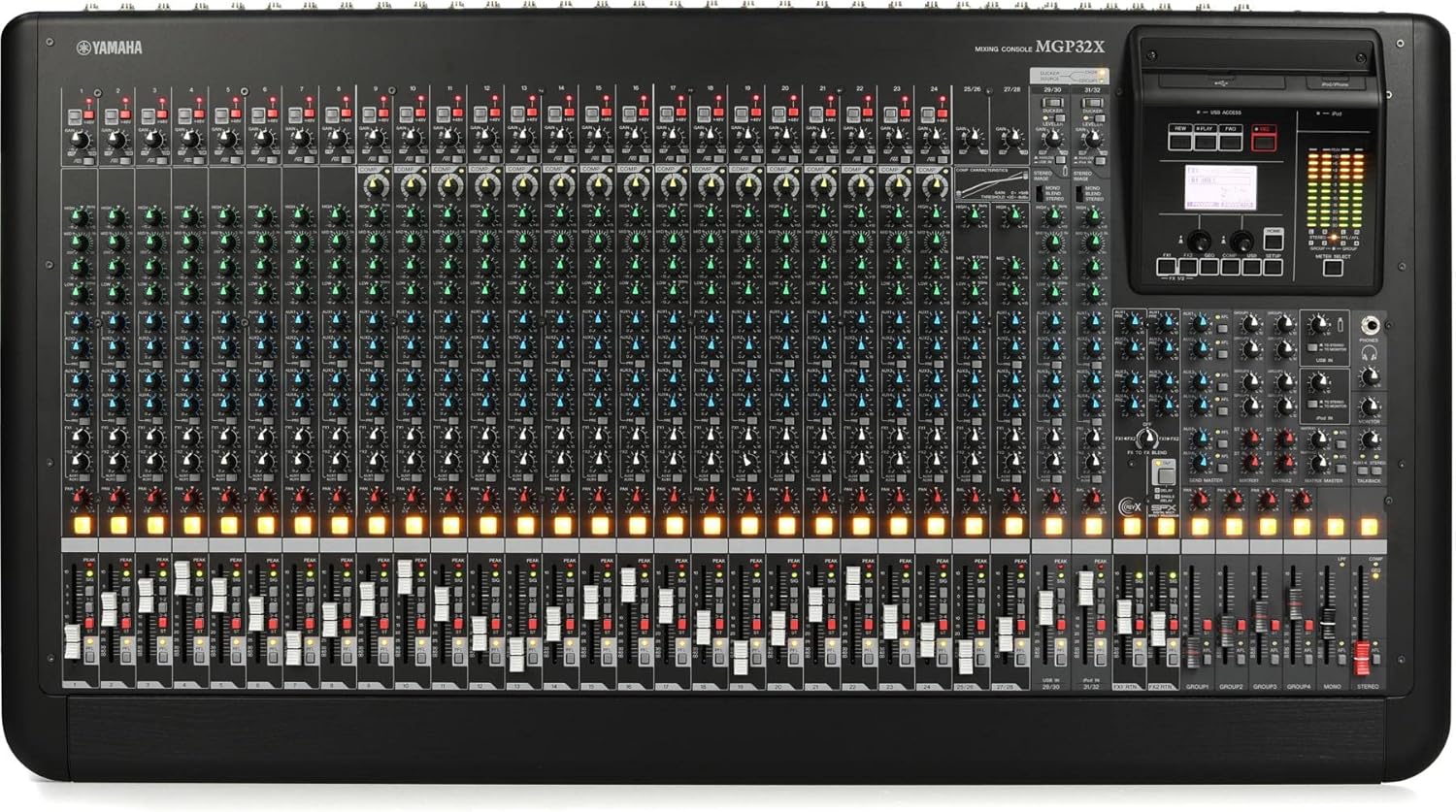Image resolution: width=1456 pixels, height=812 pixels.
Task: Open the GEQ graphic equalizer page
Action: [x=1208, y=264]
